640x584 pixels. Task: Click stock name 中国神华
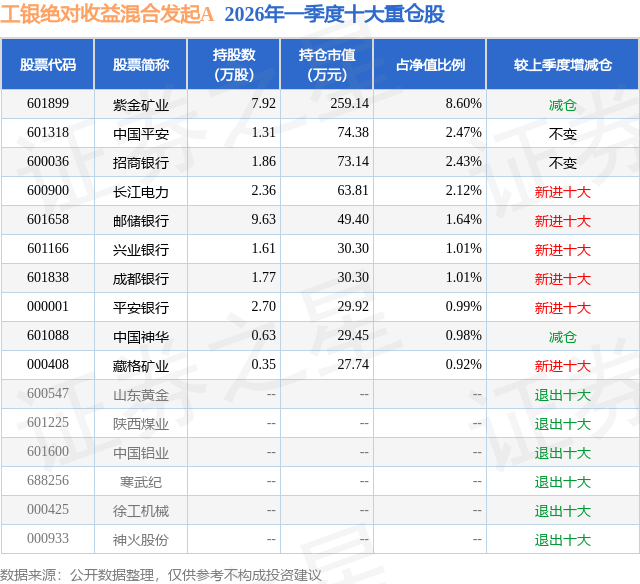point(141,337)
